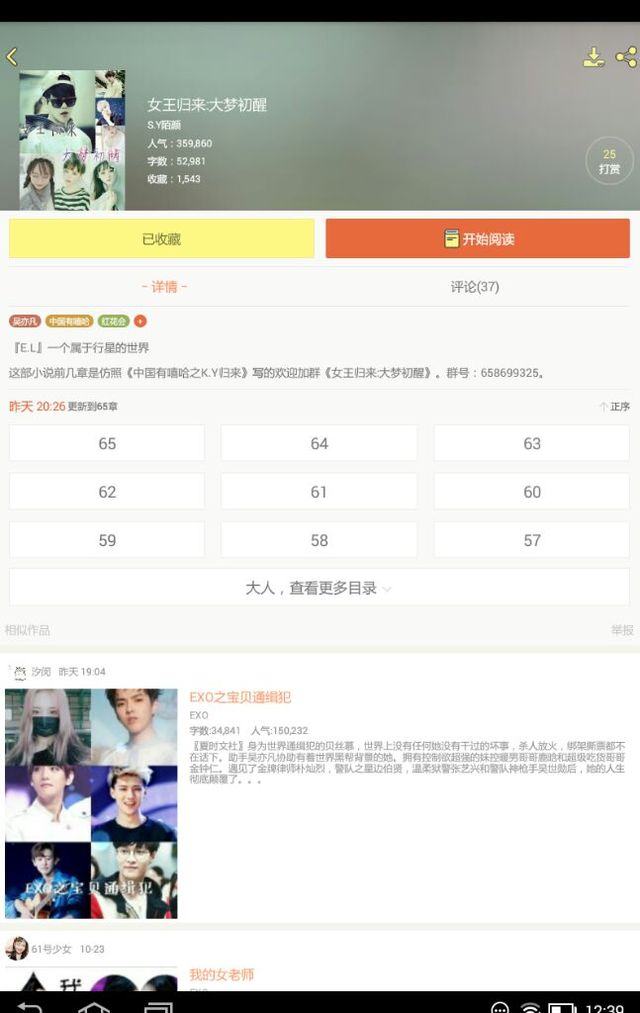Tap the share icon in header
The image size is (640, 1013).
(x=626, y=57)
